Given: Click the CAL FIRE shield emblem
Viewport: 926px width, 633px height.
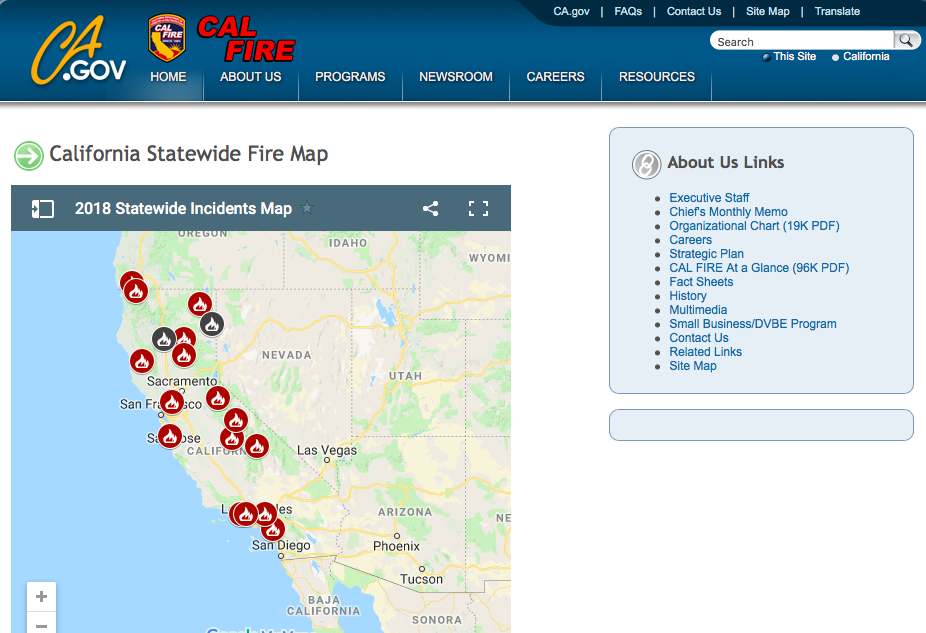Looking at the screenshot, I should [167, 38].
